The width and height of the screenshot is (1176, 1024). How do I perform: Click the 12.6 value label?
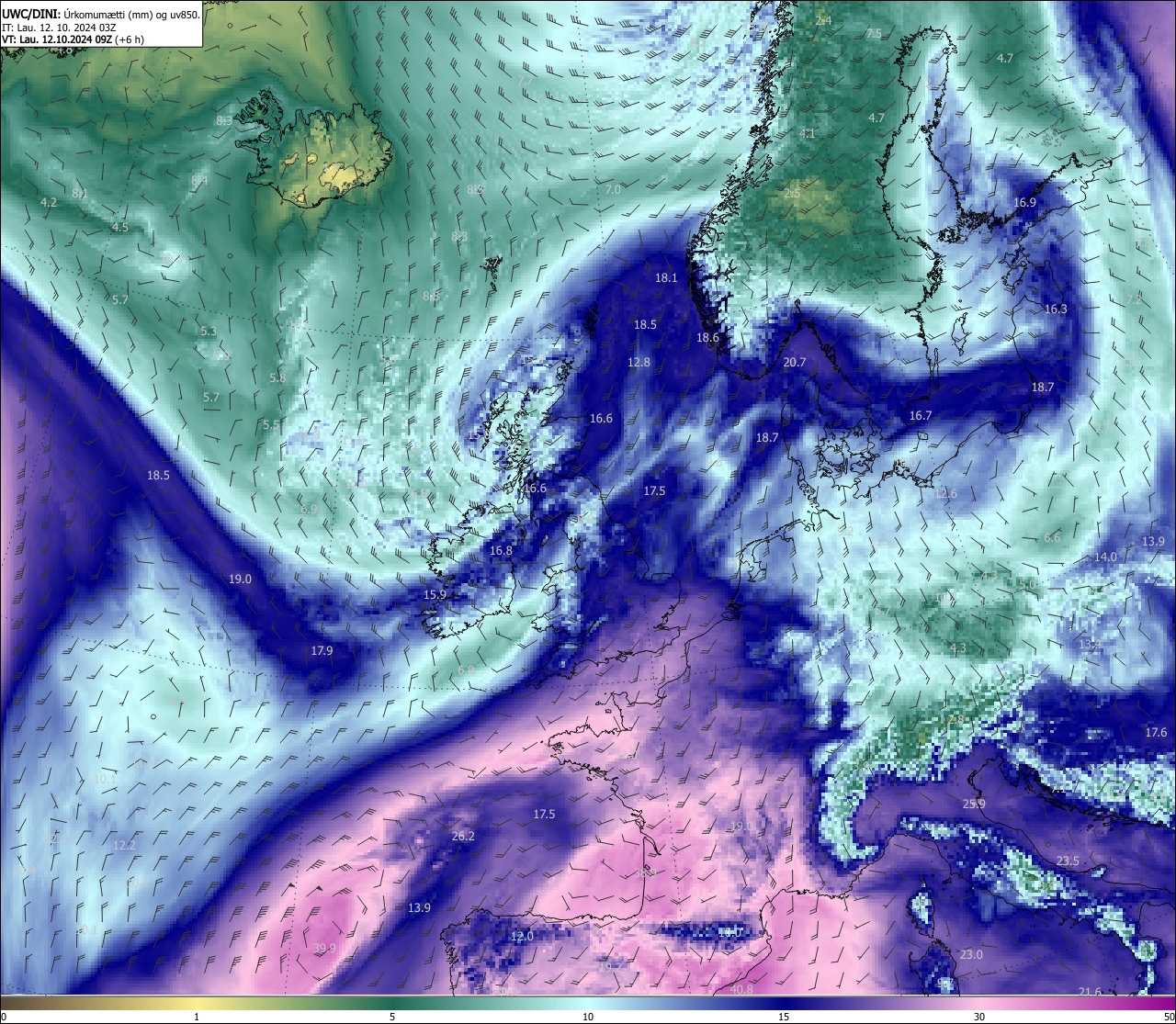945,494
